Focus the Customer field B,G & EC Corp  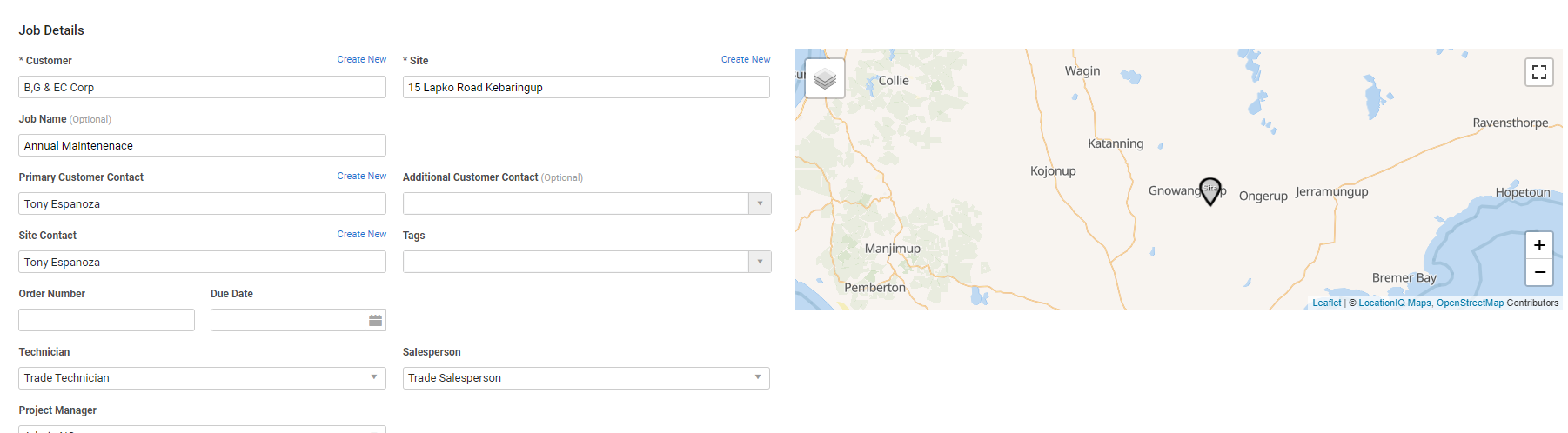202,87
